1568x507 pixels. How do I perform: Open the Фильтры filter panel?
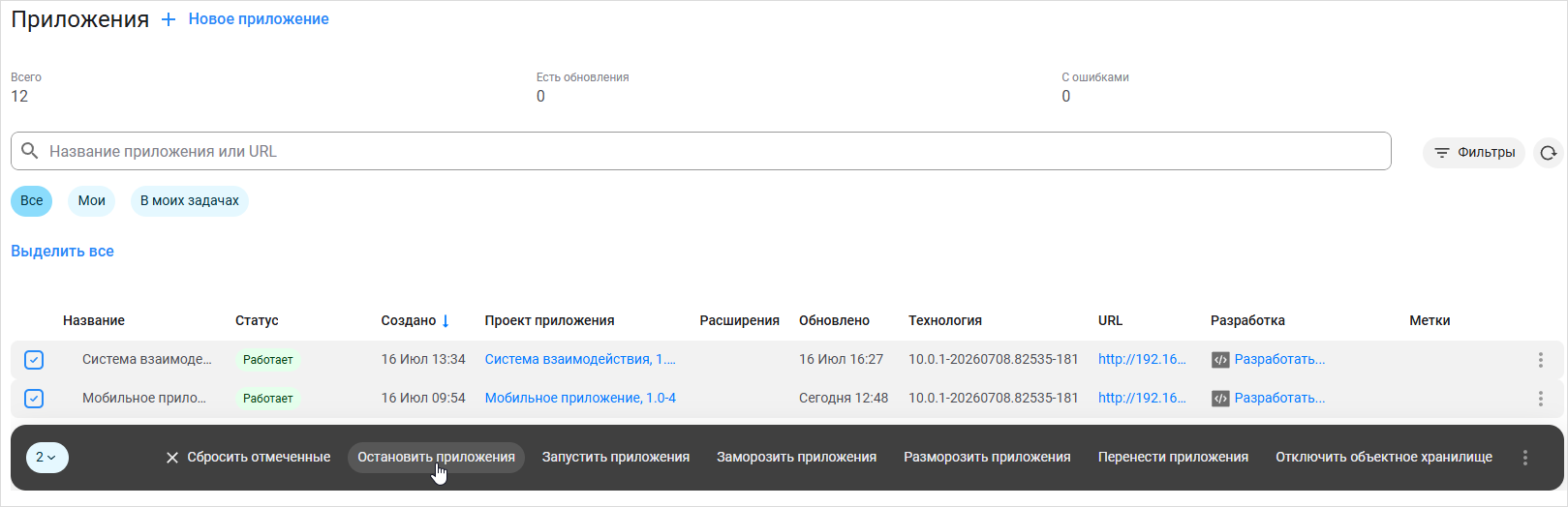1474,153
